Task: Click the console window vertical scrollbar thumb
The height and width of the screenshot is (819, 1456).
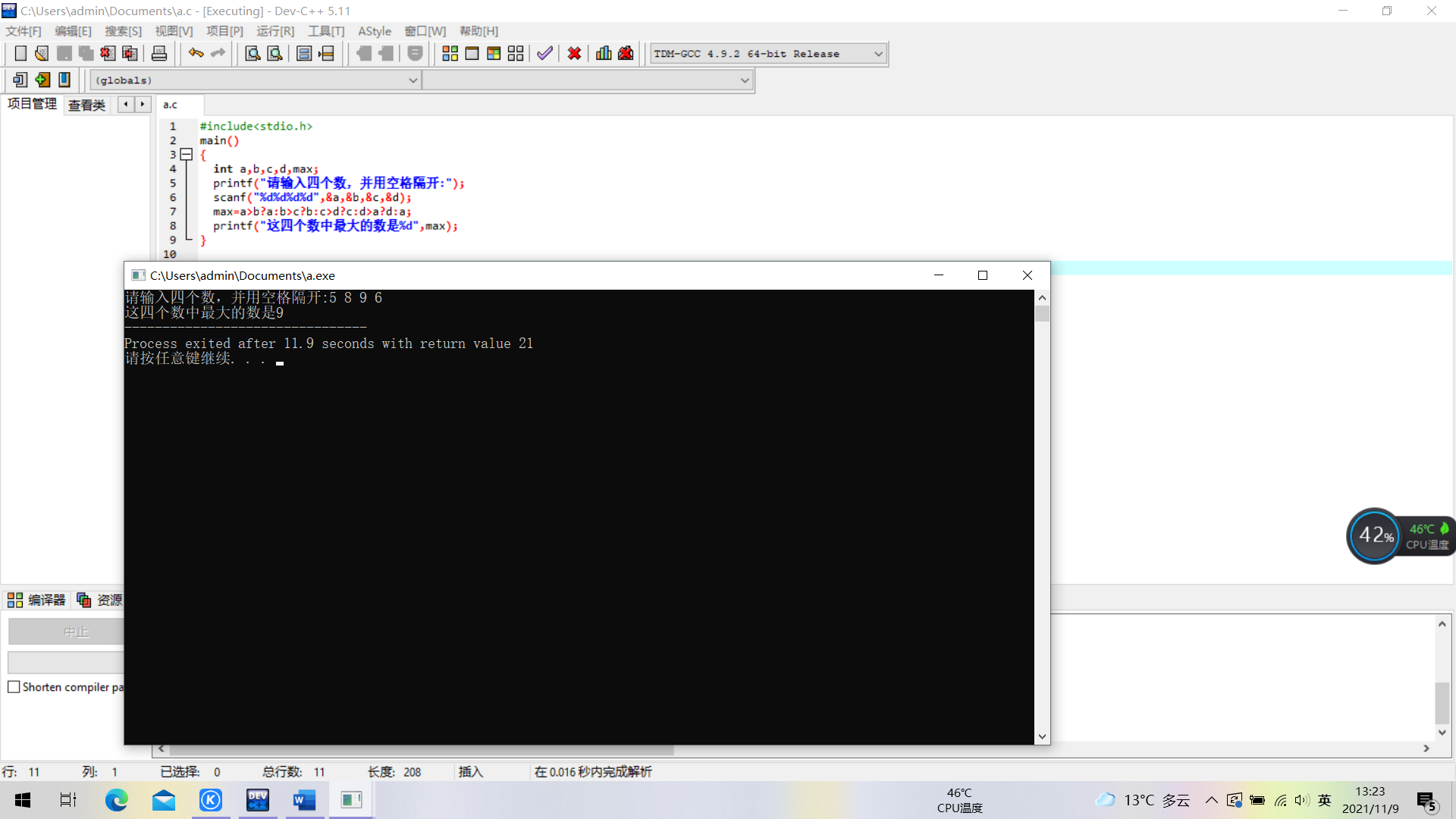Action: [x=1042, y=314]
